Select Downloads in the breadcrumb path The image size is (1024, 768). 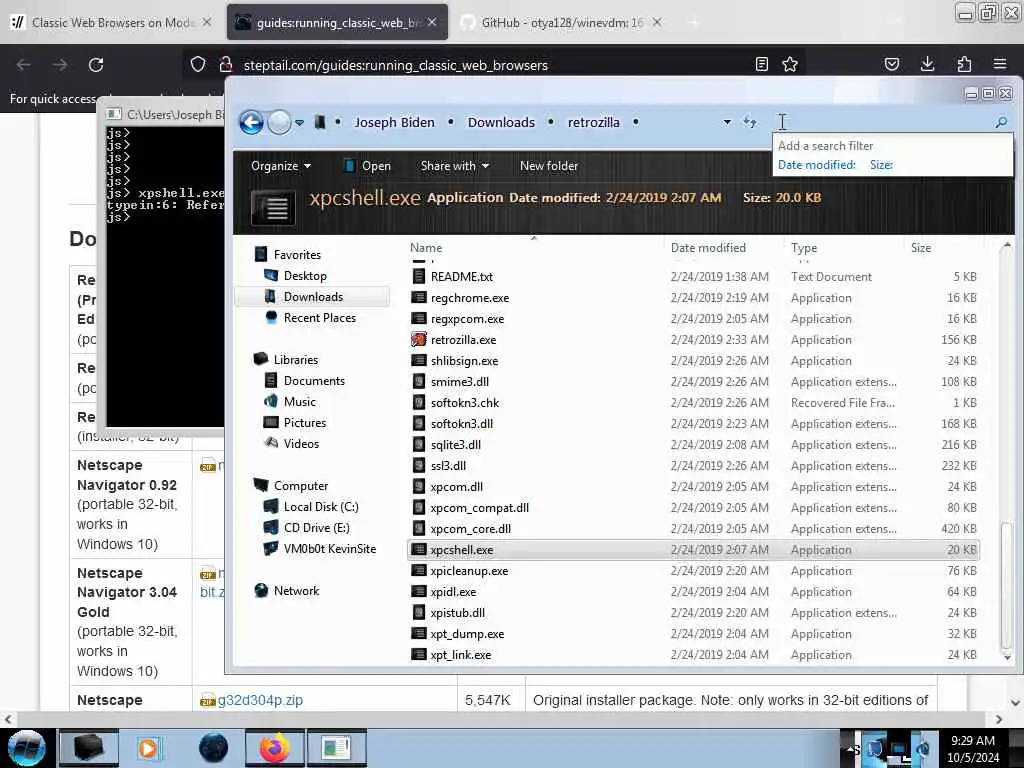pyautogui.click(x=501, y=122)
